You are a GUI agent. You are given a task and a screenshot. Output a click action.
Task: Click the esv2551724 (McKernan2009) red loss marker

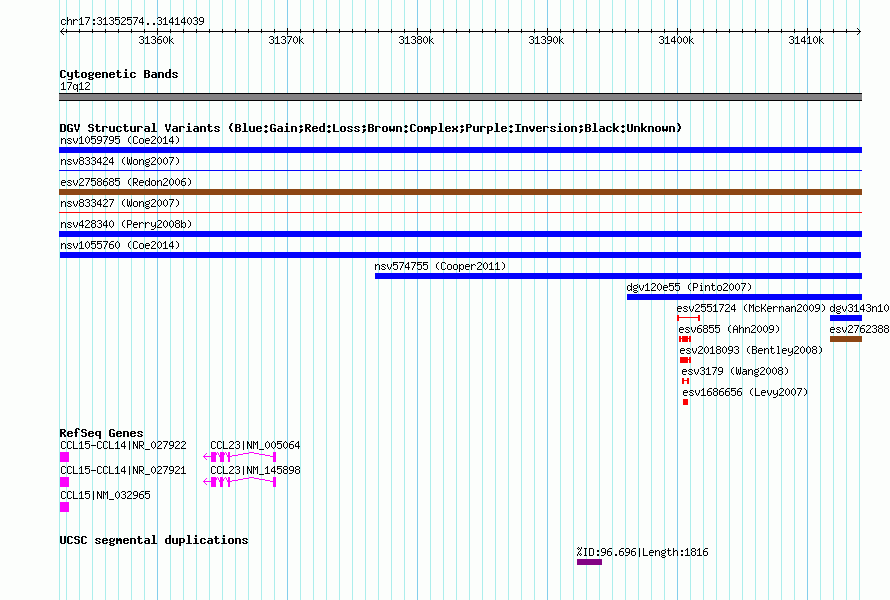[689, 318]
